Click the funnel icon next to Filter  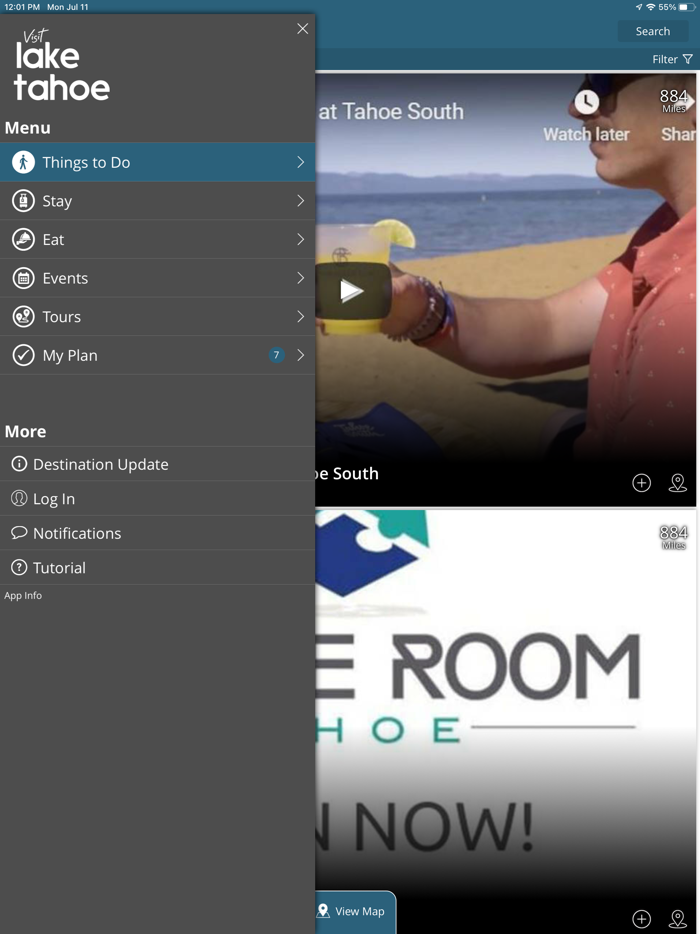pos(687,60)
